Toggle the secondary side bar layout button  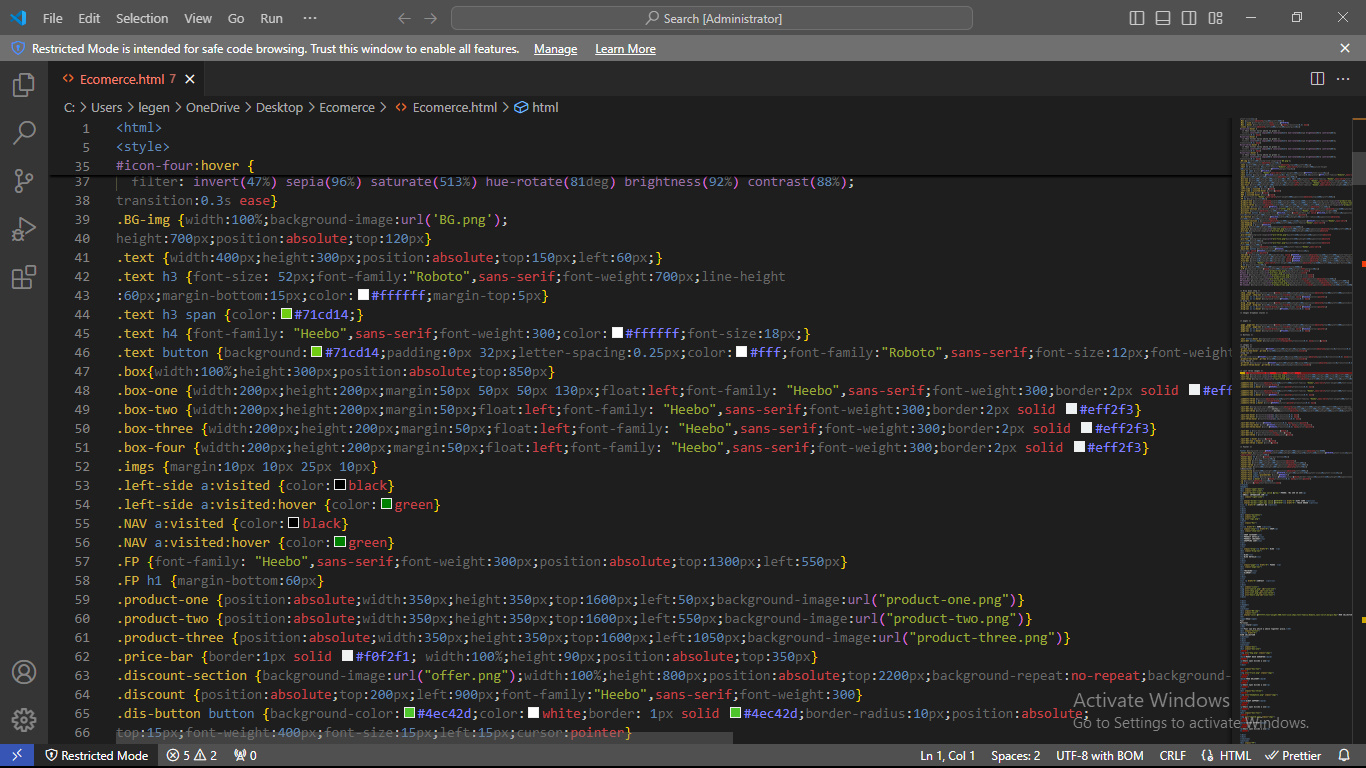click(1189, 18)
